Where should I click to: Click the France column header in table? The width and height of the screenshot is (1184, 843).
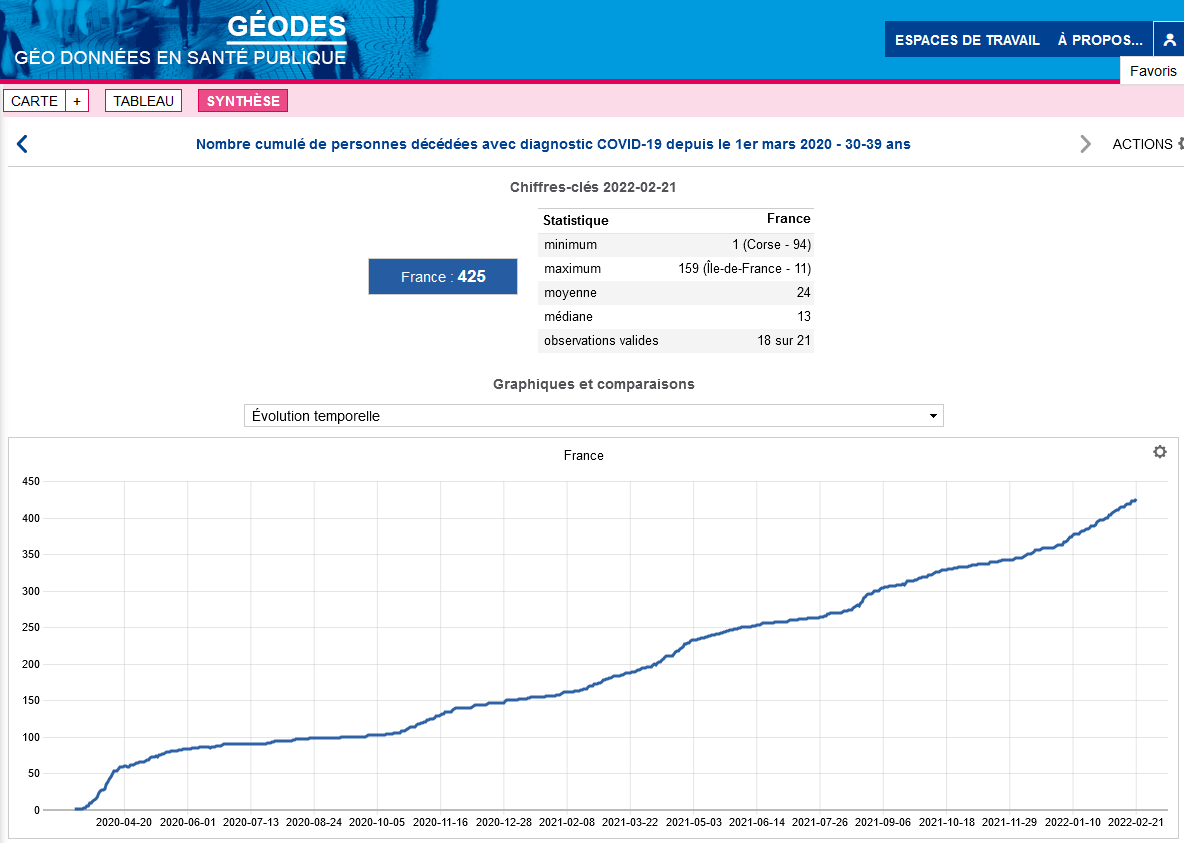(788, 218)
